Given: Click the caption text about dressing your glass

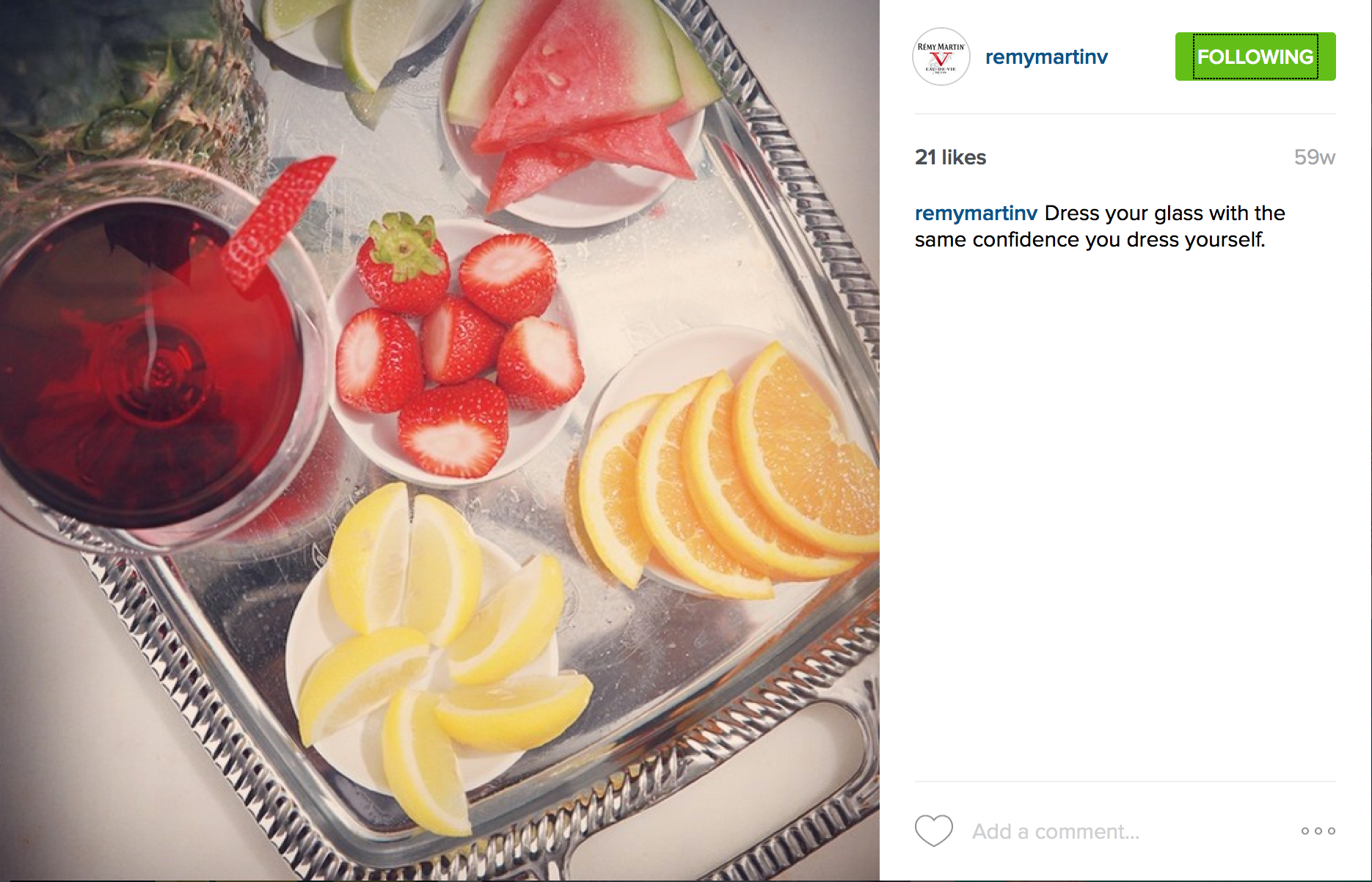Looking at the screenshot, I should 1100,227.
